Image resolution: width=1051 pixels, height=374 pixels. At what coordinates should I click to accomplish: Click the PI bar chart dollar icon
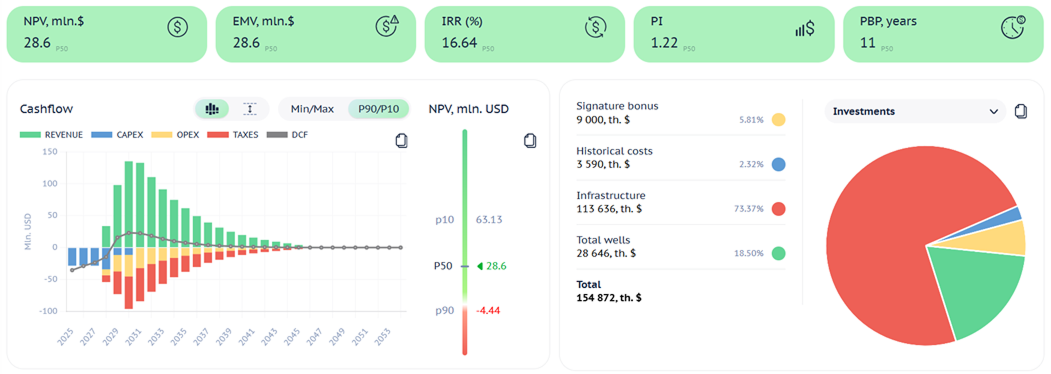(805, 28)
